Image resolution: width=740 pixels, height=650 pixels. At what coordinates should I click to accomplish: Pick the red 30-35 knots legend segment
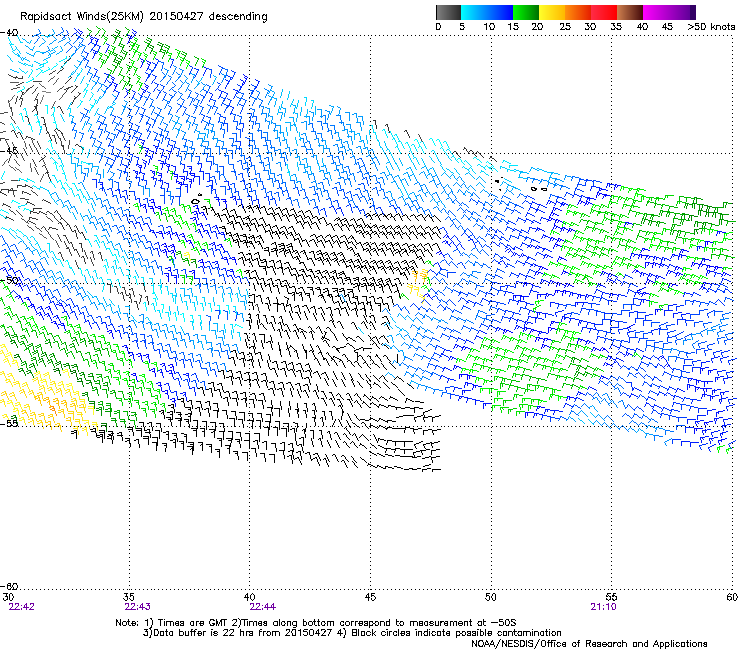click(x=604, y=12)
